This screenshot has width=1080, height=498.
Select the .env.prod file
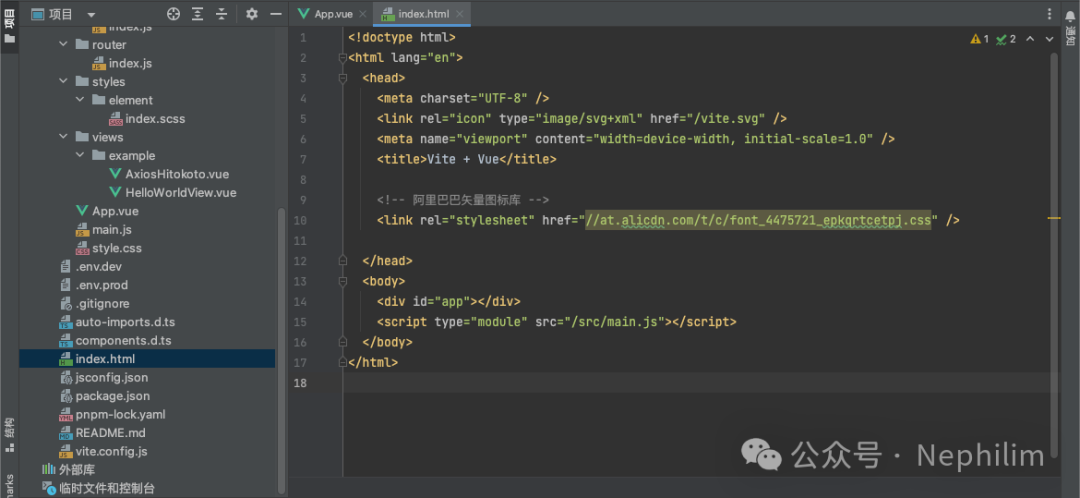pyautogui.click(x=93, y=285)
